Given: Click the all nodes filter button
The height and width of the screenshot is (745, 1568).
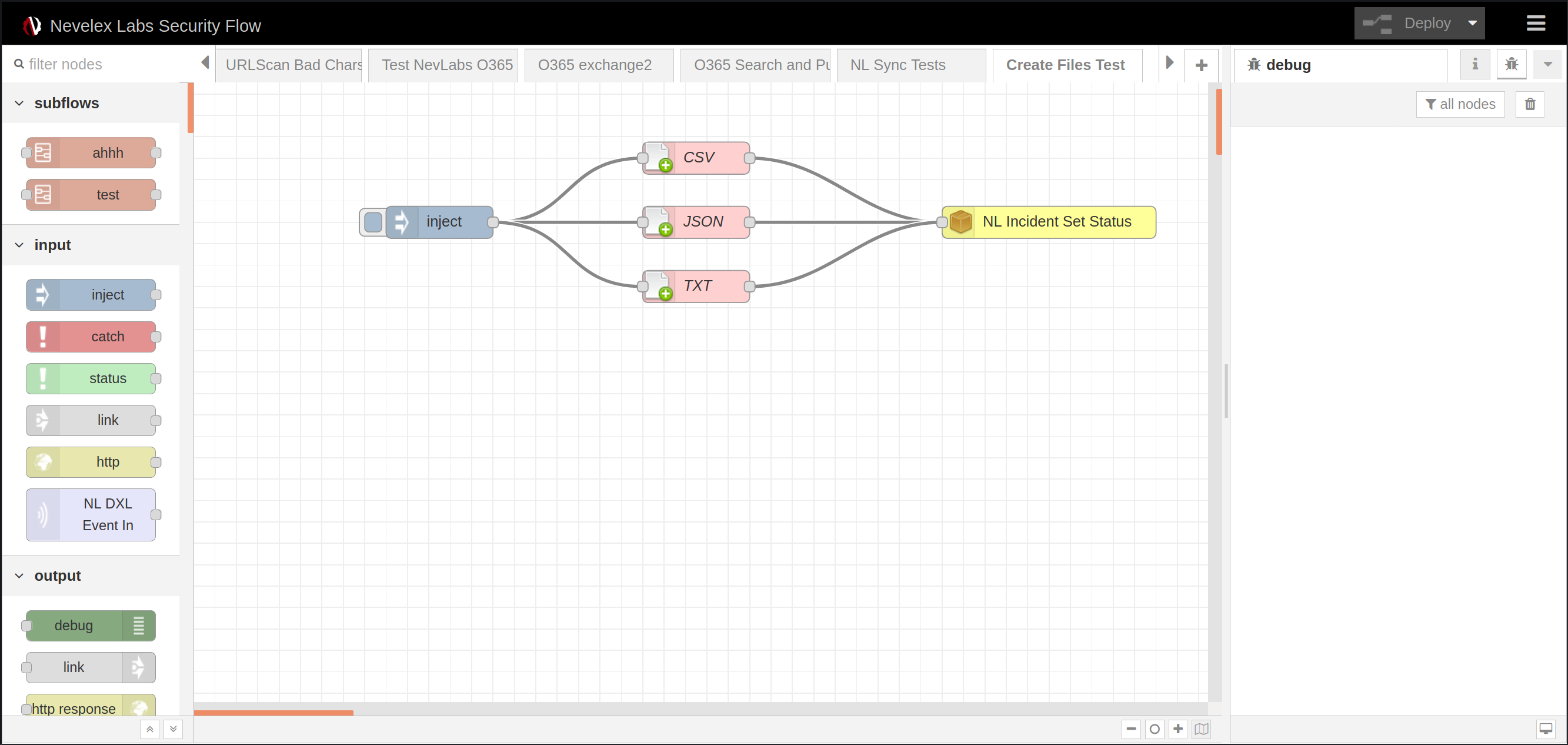Looking at the screenshot, I should pyautogui.click(x=1460, y=104).
